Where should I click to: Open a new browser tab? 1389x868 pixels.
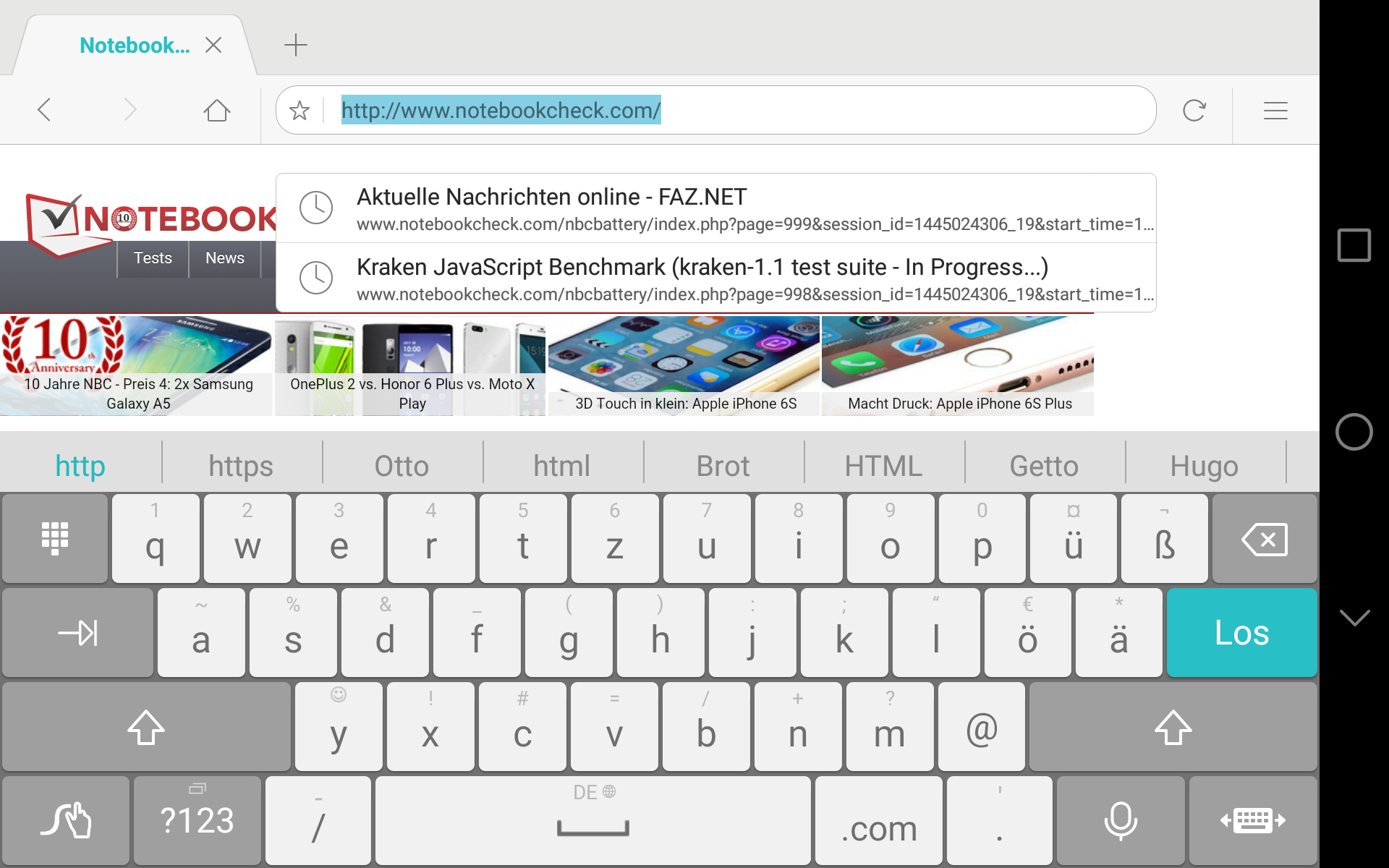(x=295, y=45)
